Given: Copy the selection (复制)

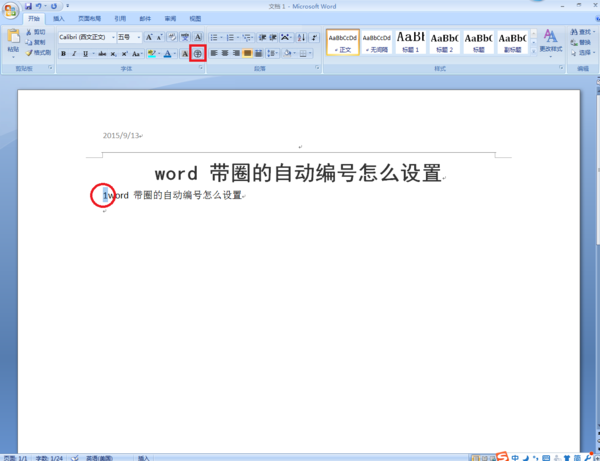Looking at the screenshot, I should [35, 42].
